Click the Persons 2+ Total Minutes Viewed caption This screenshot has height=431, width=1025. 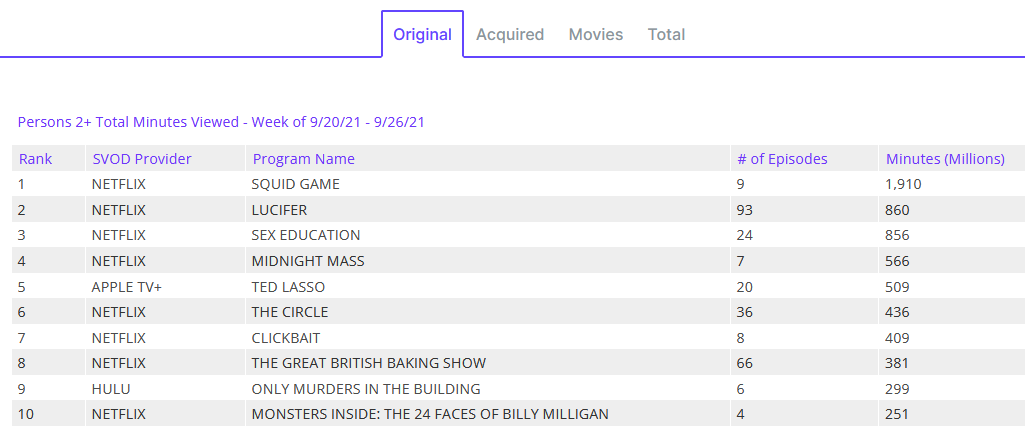pyautogui.click(x=222, y=122)
